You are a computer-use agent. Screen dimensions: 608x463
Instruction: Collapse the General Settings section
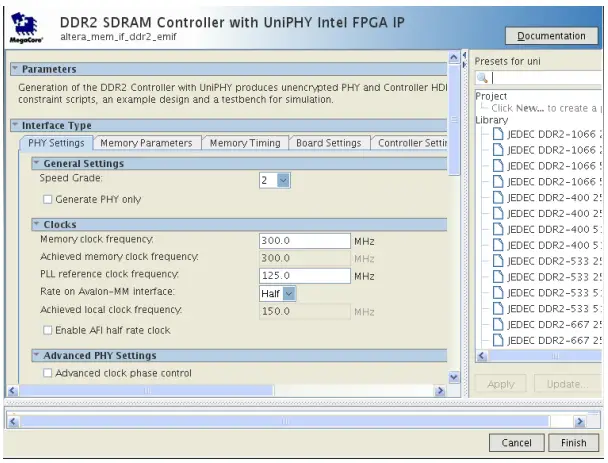[36, 163]
